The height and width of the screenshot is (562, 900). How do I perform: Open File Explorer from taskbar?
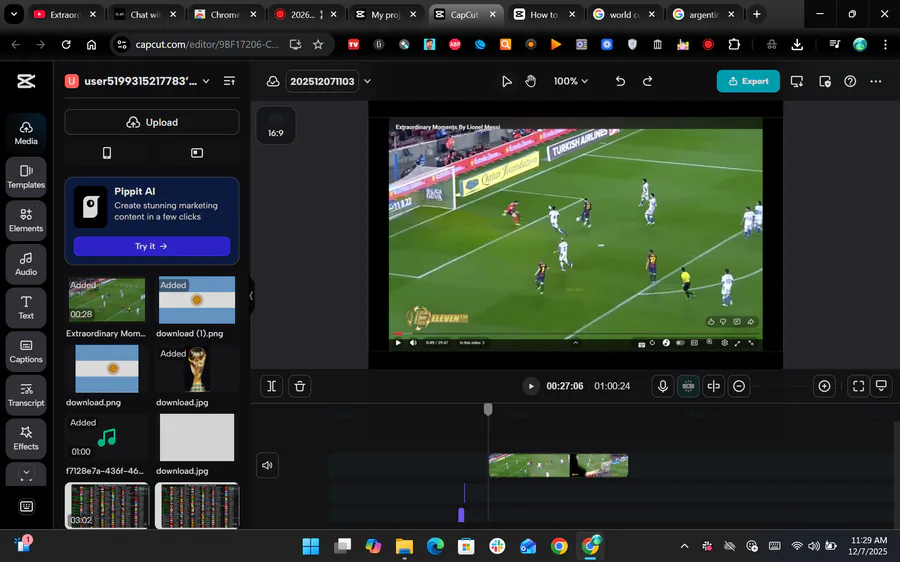404,546
